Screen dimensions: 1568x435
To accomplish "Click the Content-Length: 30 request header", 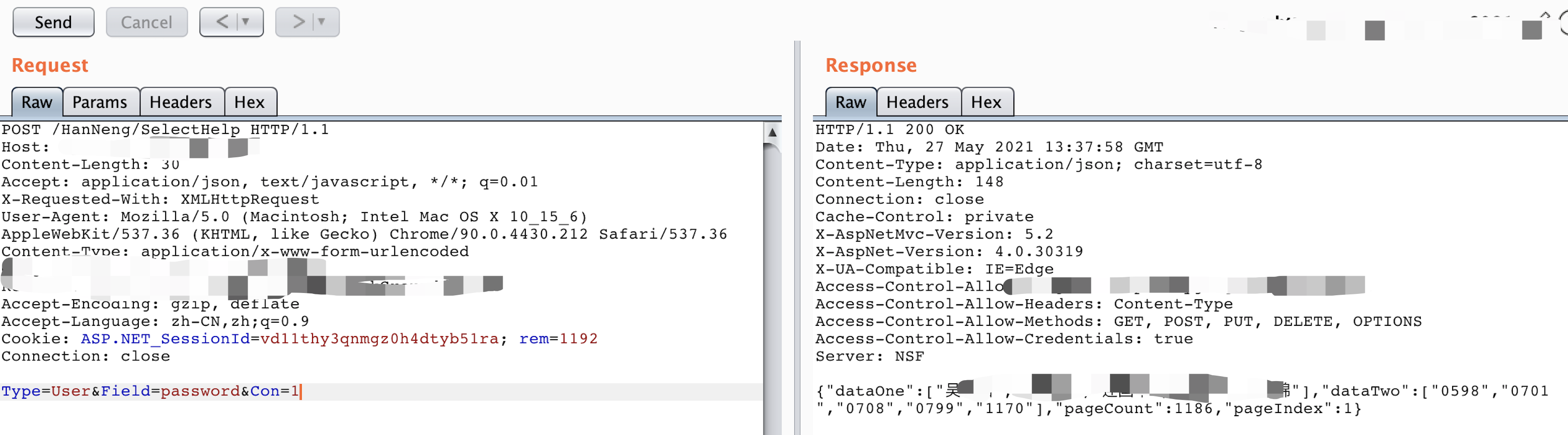I will point(90,164).
